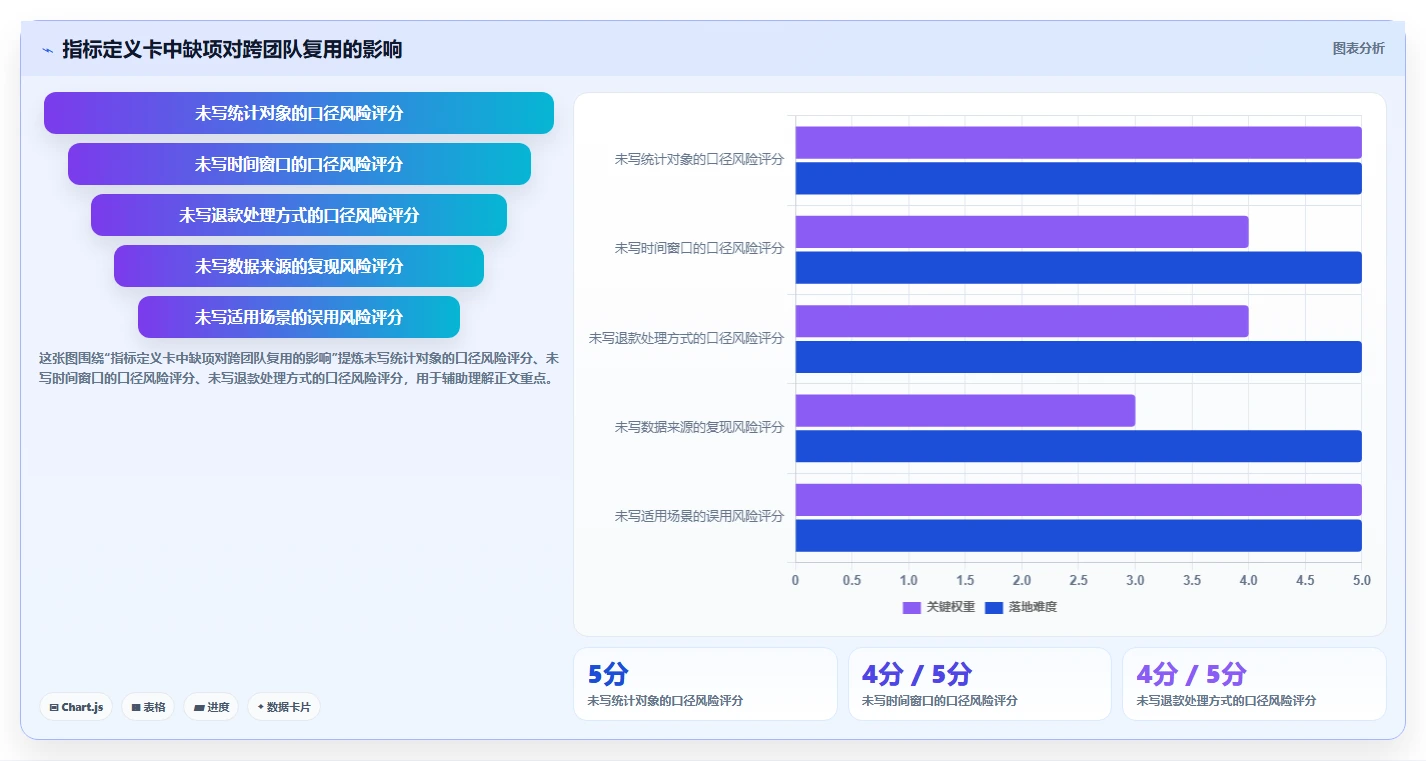Click the blue bar for 未写适用场景的误用风险评分
This screenshot has width=1426, height=761.
pyautogui.click(x=1078, y=535)
